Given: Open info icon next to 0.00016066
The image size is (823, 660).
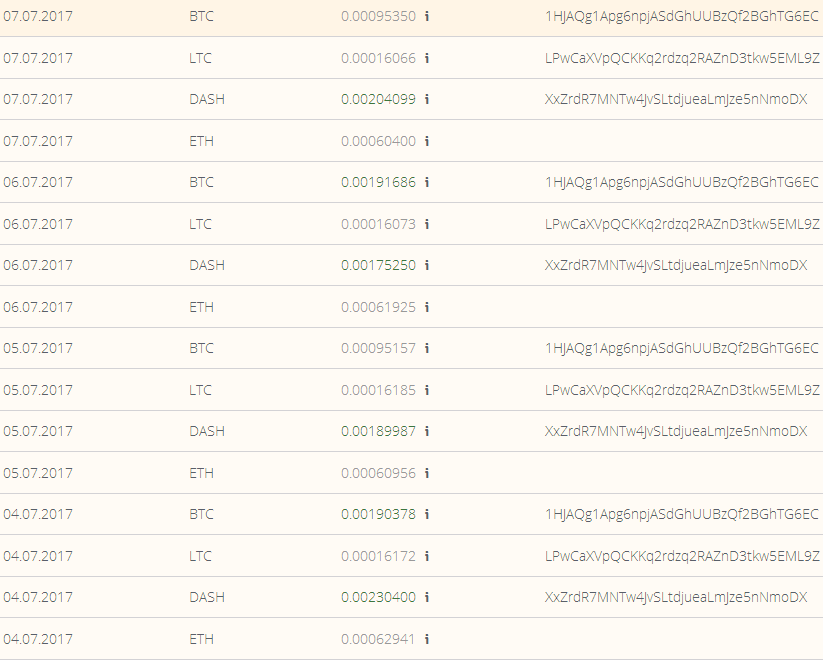Looking at the screenshot, I should 427,58.
